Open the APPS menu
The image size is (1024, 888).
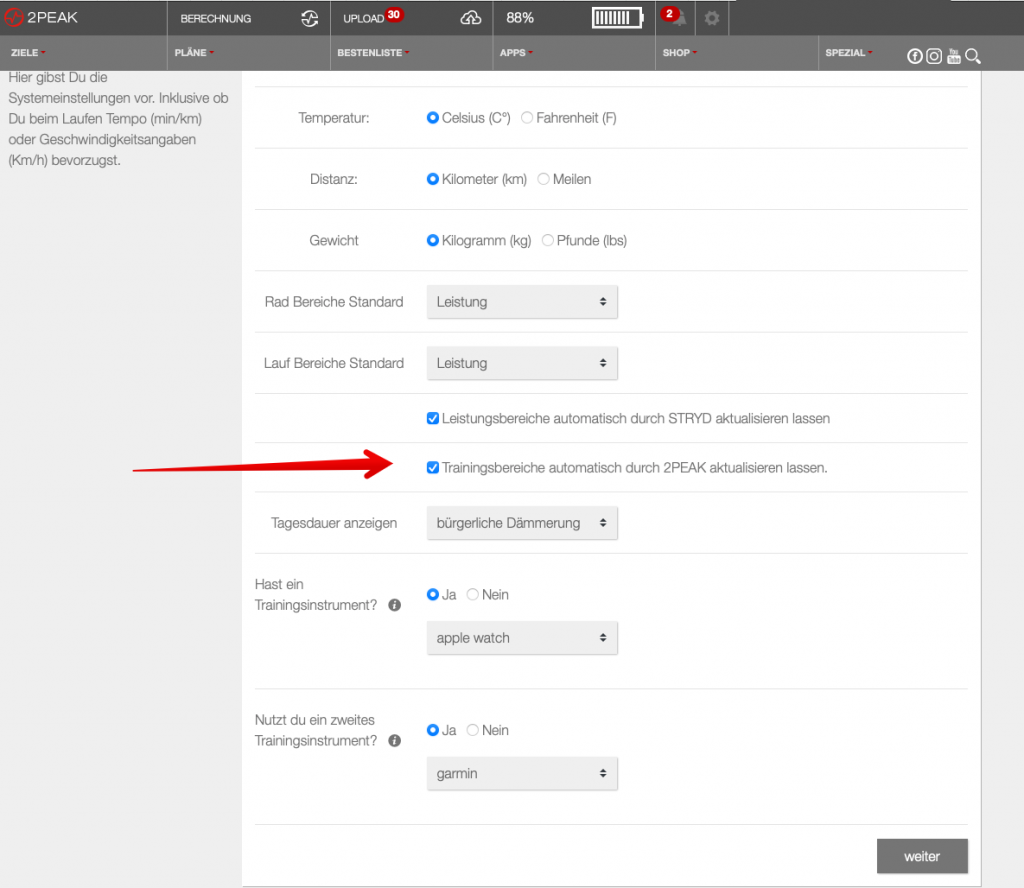(x=516, y=53)
